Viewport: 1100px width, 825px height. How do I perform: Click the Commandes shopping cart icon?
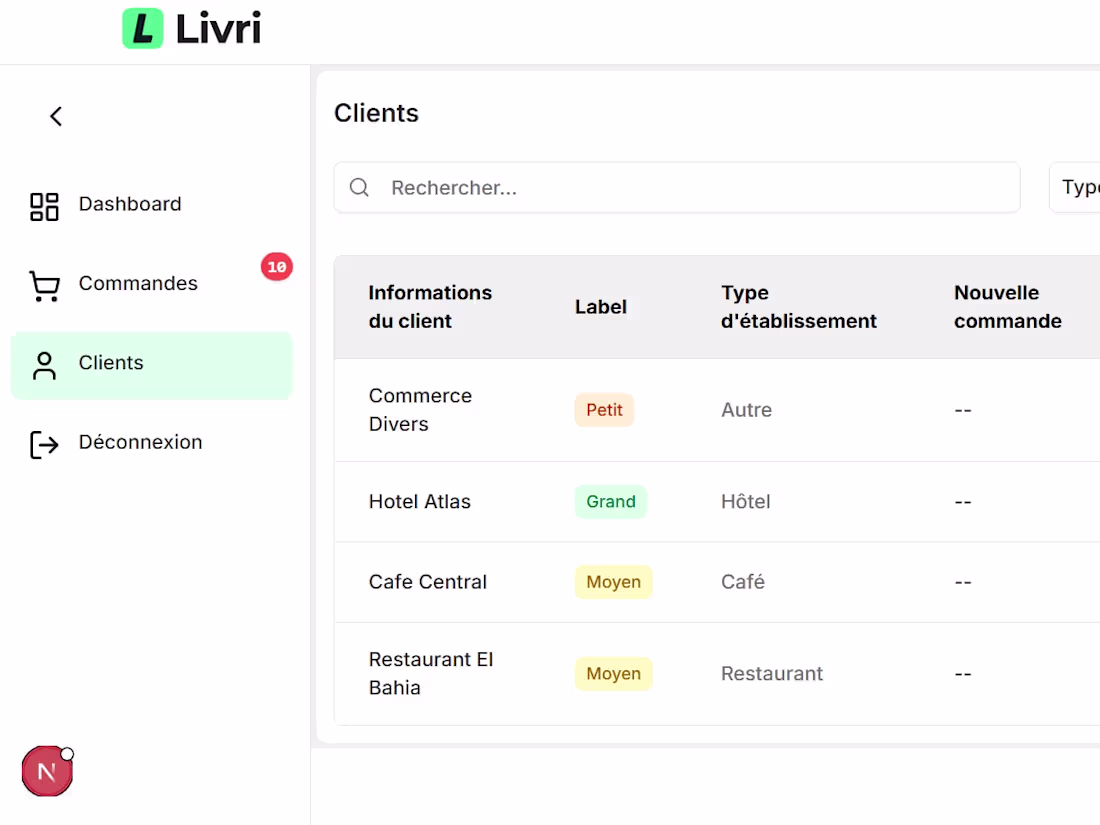pos(44,286)
